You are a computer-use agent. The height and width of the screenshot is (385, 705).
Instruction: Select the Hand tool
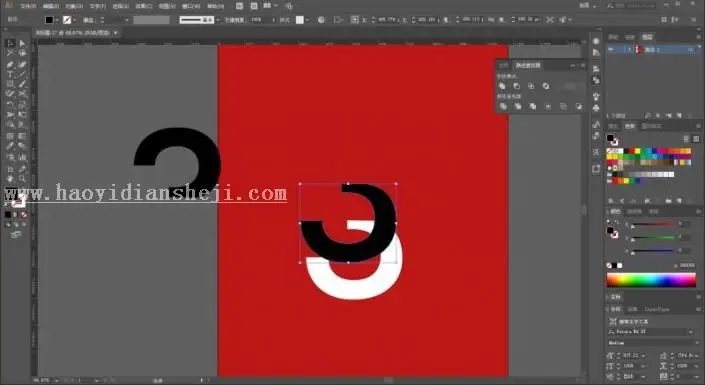(x=10, y=179)
